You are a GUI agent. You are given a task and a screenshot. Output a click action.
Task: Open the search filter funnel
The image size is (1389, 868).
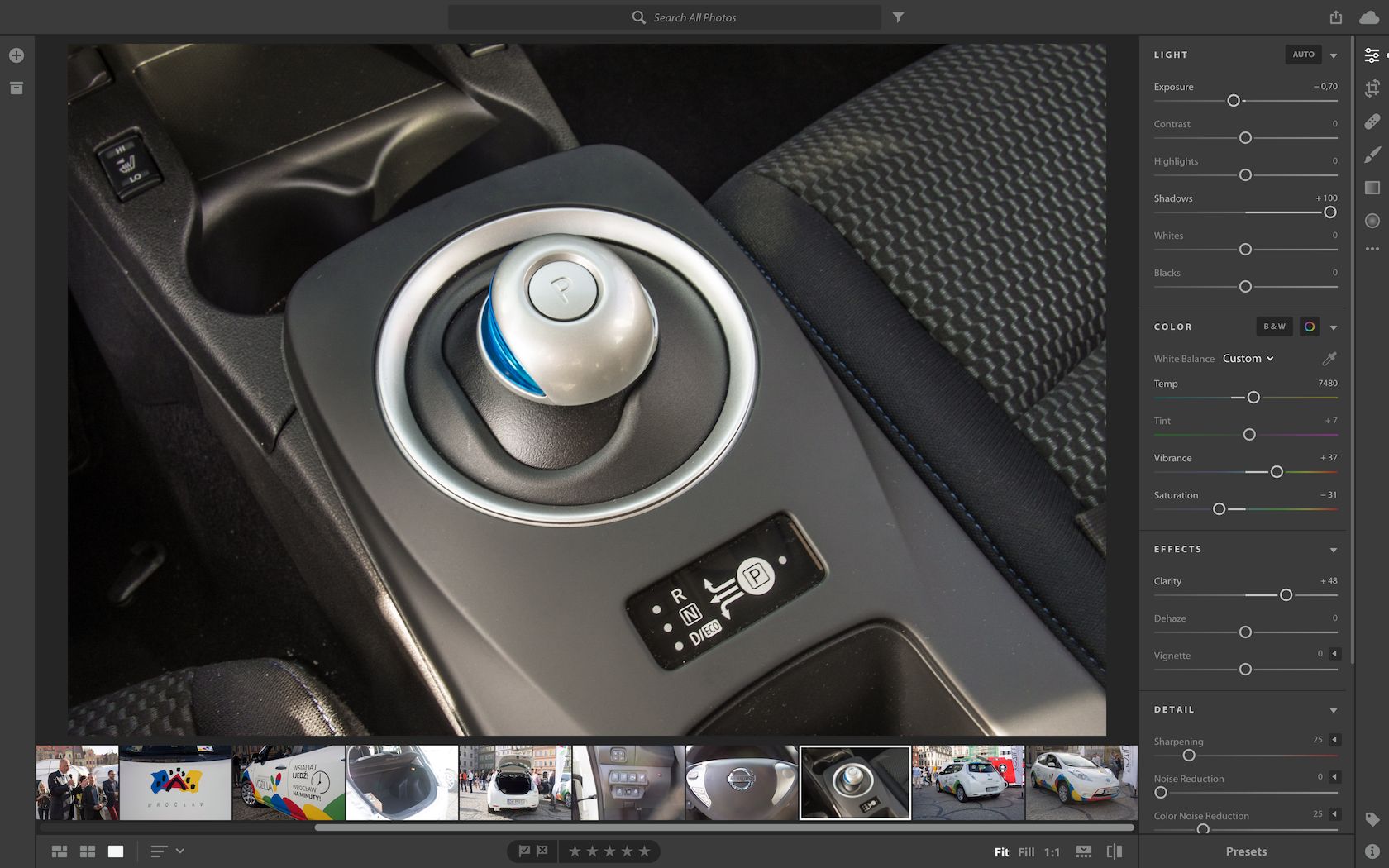[x=898, y=17]
